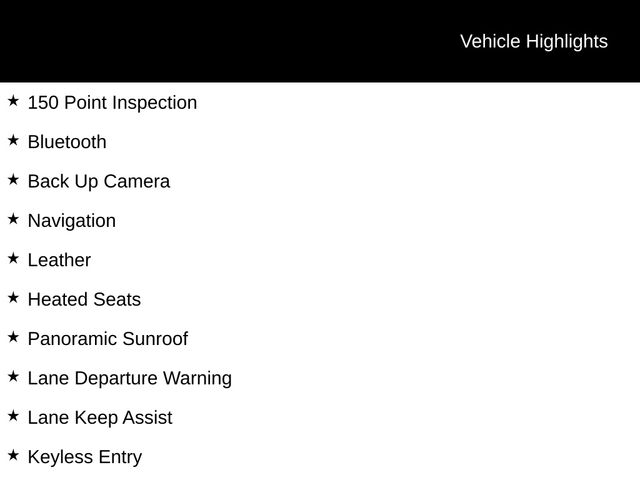Click the Navigation highlight label
This screenshot has width=640, height=480.
[72, 221]
